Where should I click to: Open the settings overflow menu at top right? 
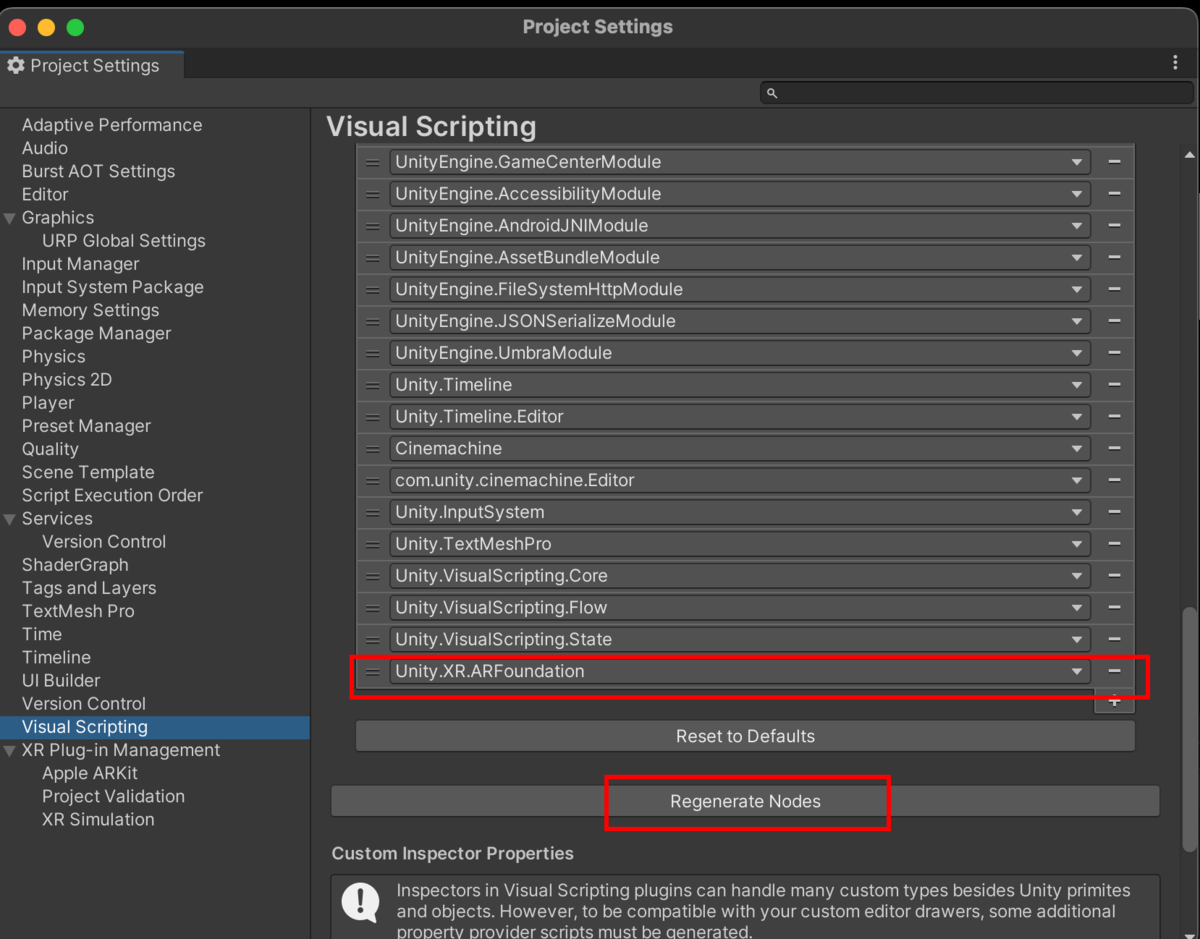(1176, 62)
